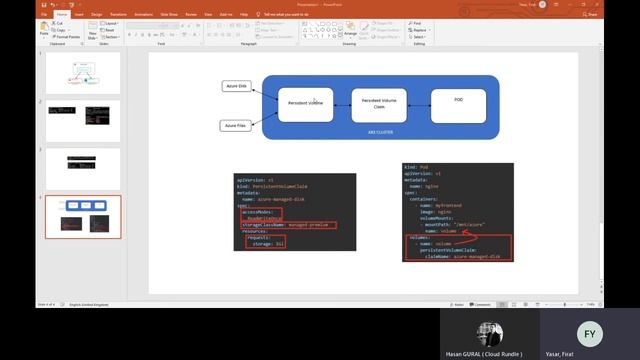The image size is (640, 360).
Task: Select slide 1 thumbnail
Action: [x=83, y=73]
